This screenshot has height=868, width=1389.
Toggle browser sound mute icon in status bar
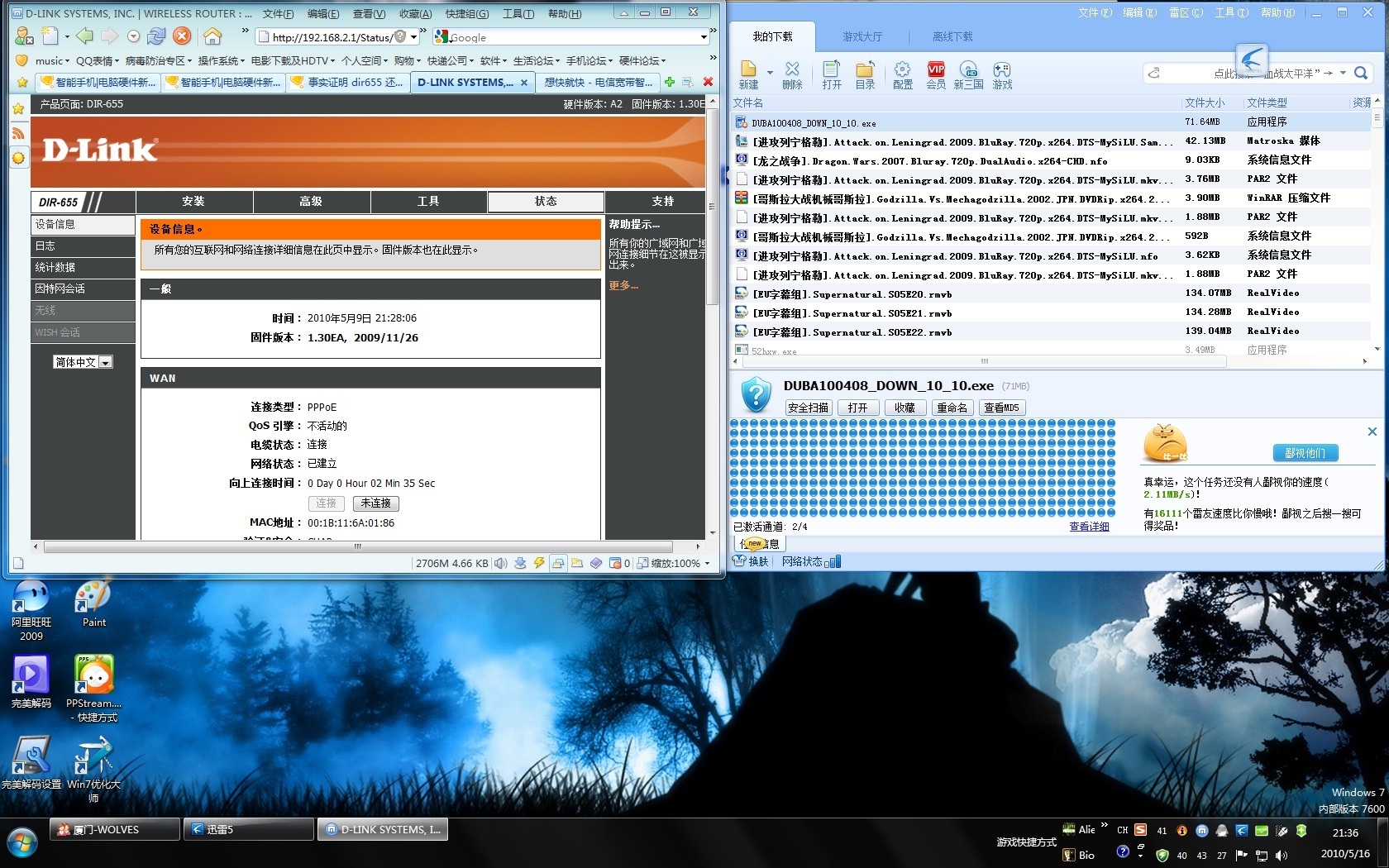500,564
